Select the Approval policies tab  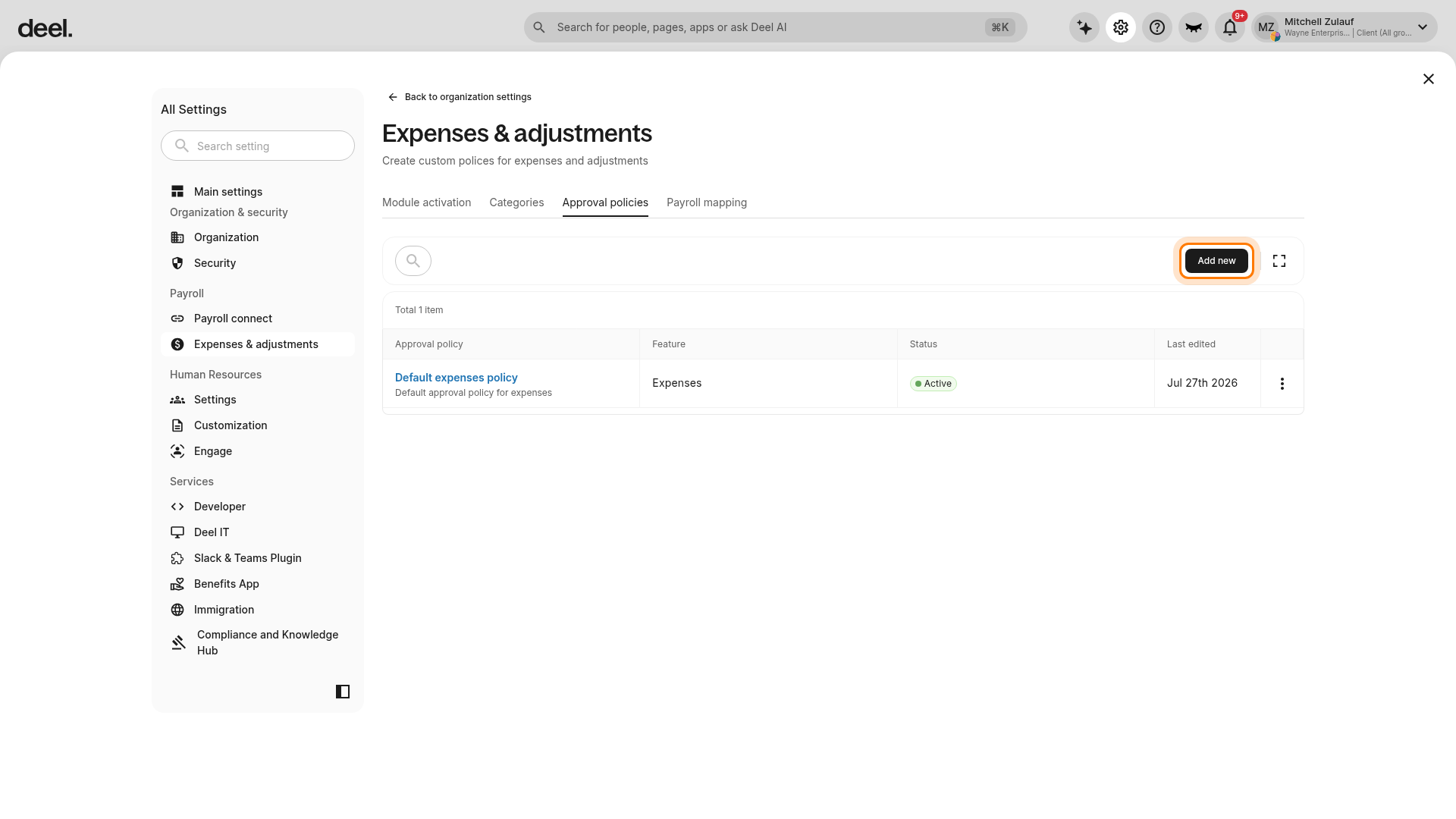tap(605, 202)
